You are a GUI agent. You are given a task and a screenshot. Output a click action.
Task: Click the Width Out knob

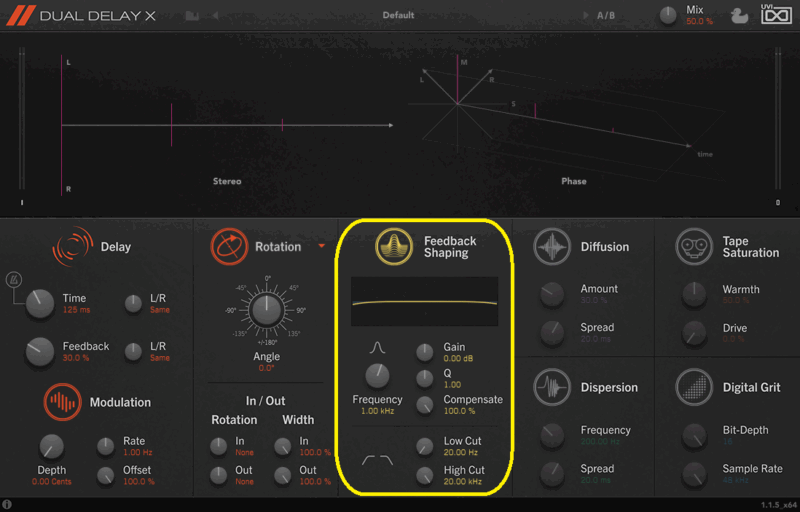pos(282,475)
